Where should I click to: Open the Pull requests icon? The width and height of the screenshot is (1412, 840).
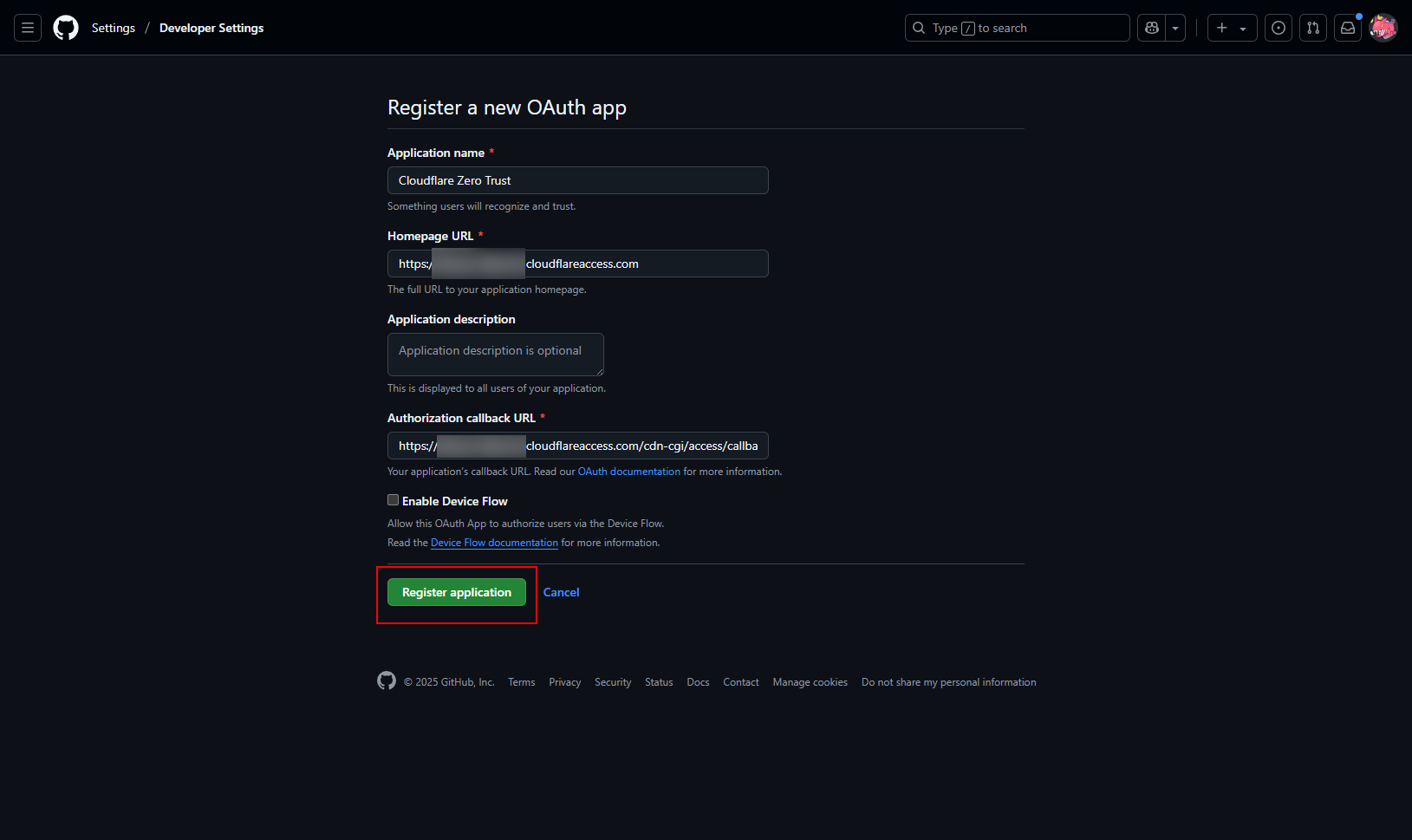[1313, 28]
